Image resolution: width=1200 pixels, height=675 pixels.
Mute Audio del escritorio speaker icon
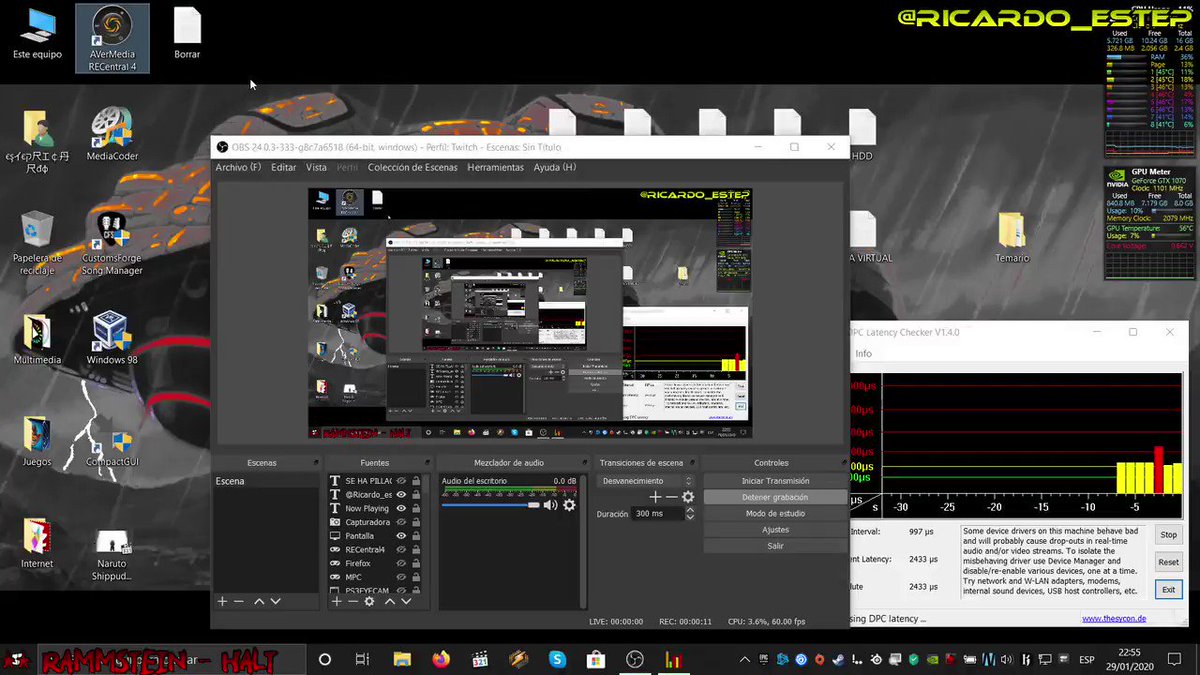click(x=549, y=505)
